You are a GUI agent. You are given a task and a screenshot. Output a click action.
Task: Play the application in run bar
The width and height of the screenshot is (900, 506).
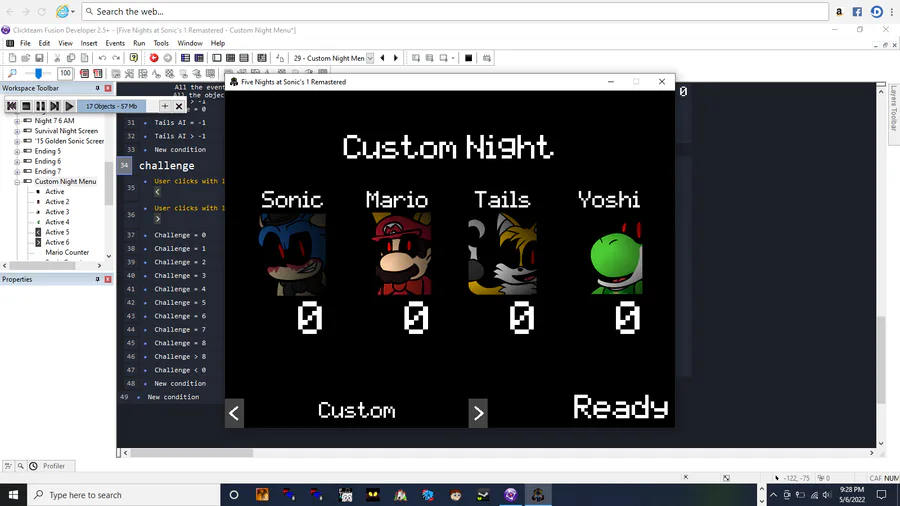(69, 106)
